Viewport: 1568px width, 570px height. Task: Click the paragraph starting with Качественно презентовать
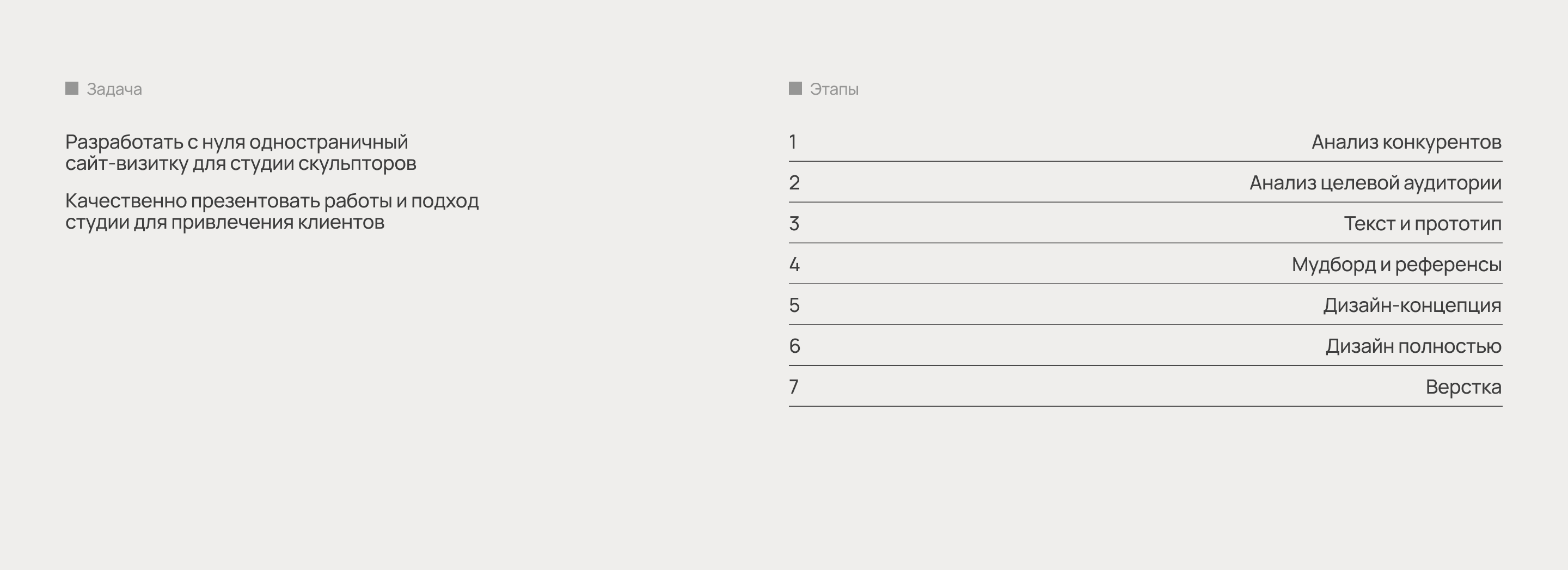click(x=272, y=211)
